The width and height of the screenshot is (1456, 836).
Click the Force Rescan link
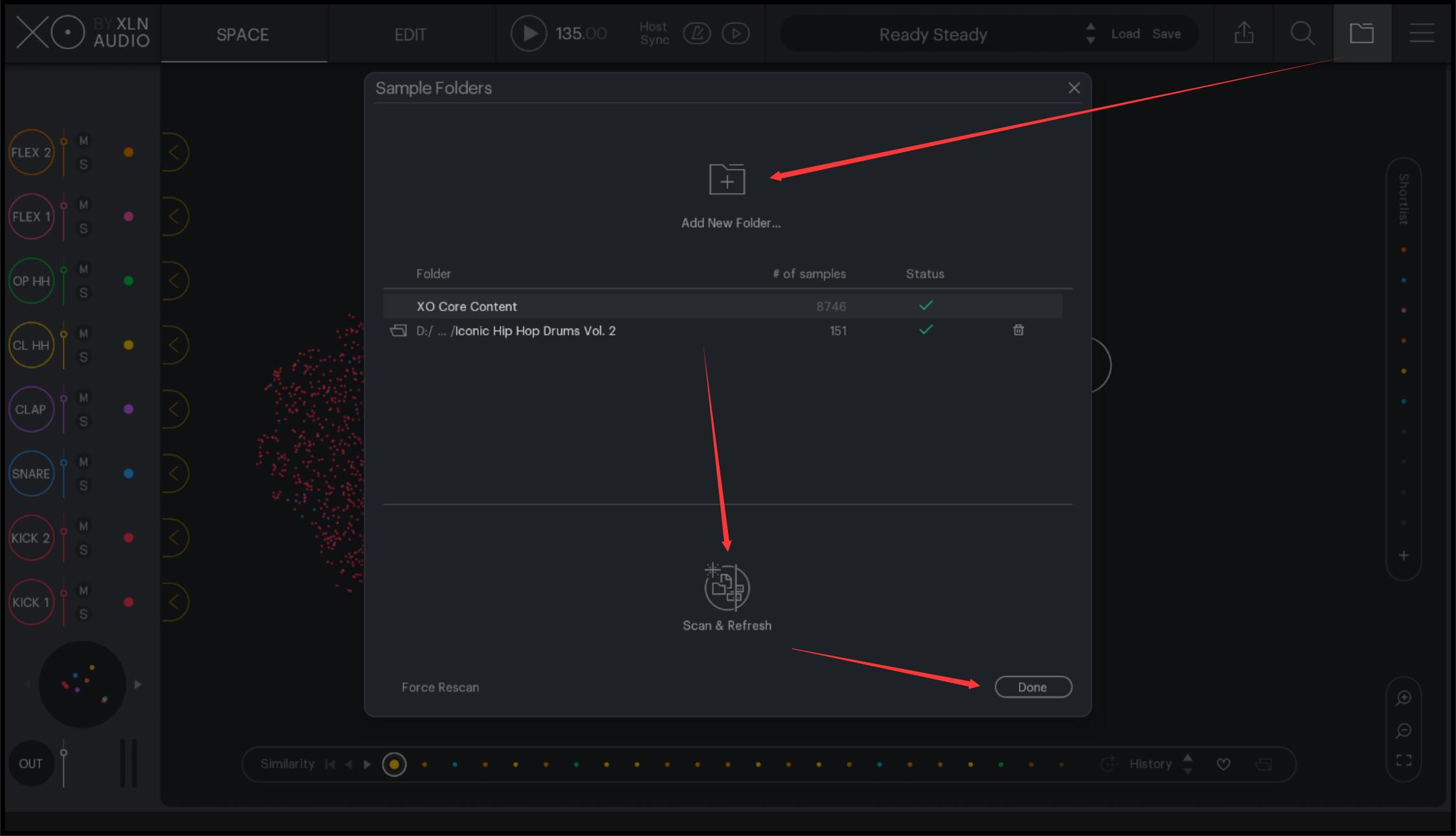pos(440,687)
